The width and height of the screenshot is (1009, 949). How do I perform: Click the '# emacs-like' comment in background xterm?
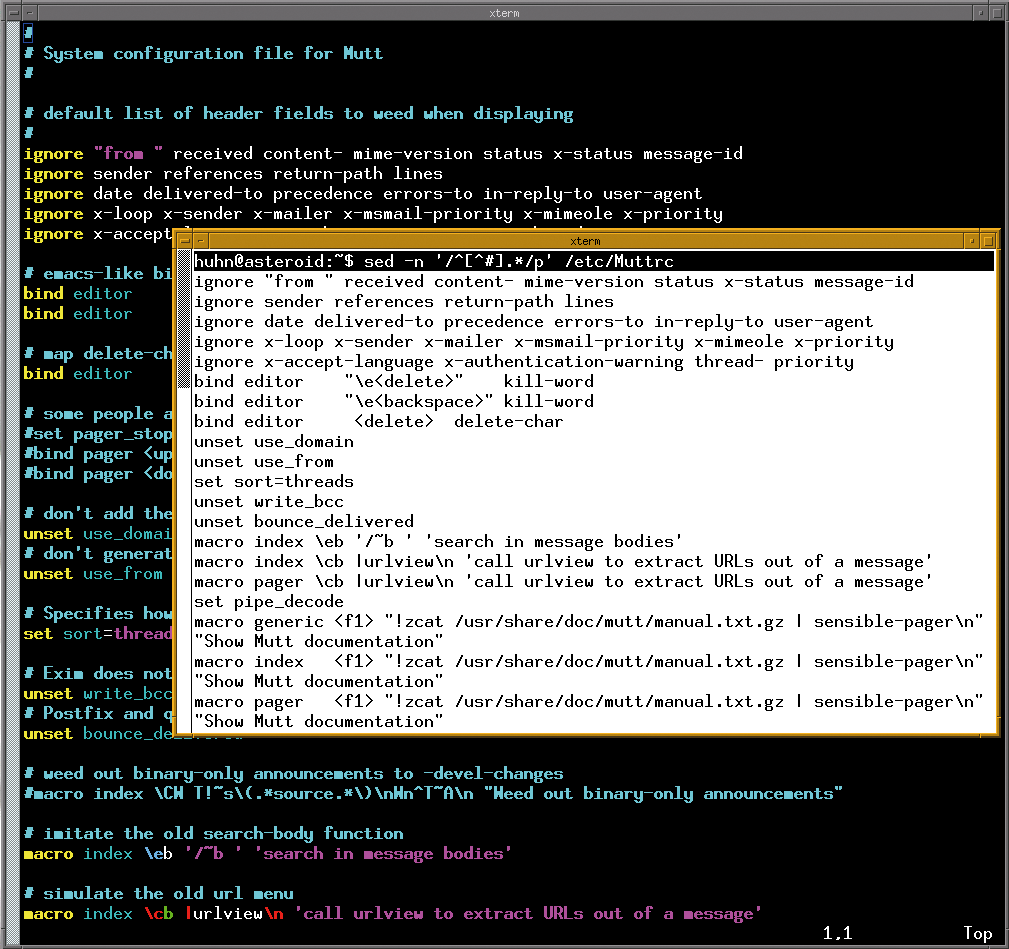tap(98, 273)
